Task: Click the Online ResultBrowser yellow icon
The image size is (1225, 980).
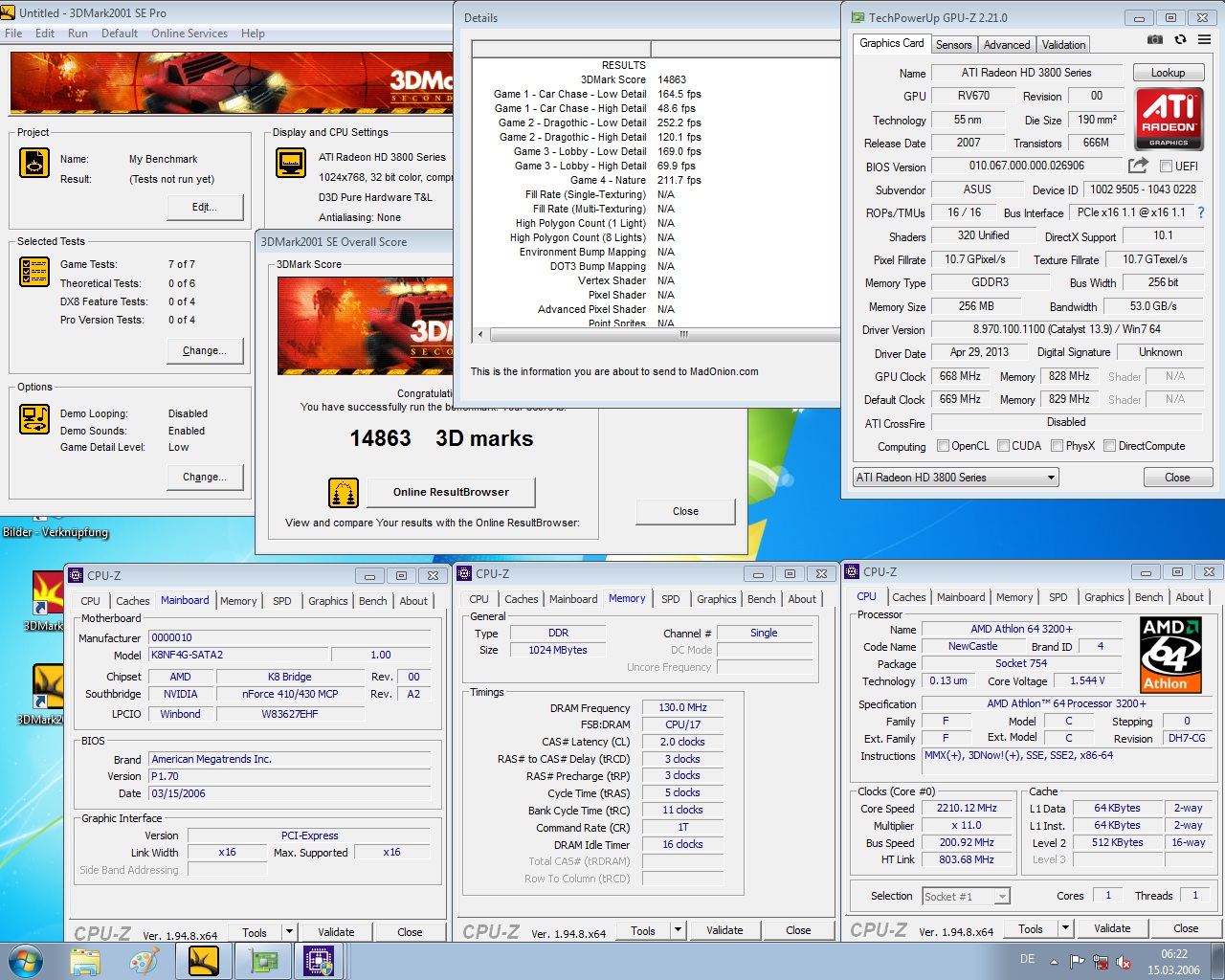Action: [x=344, y=493]
